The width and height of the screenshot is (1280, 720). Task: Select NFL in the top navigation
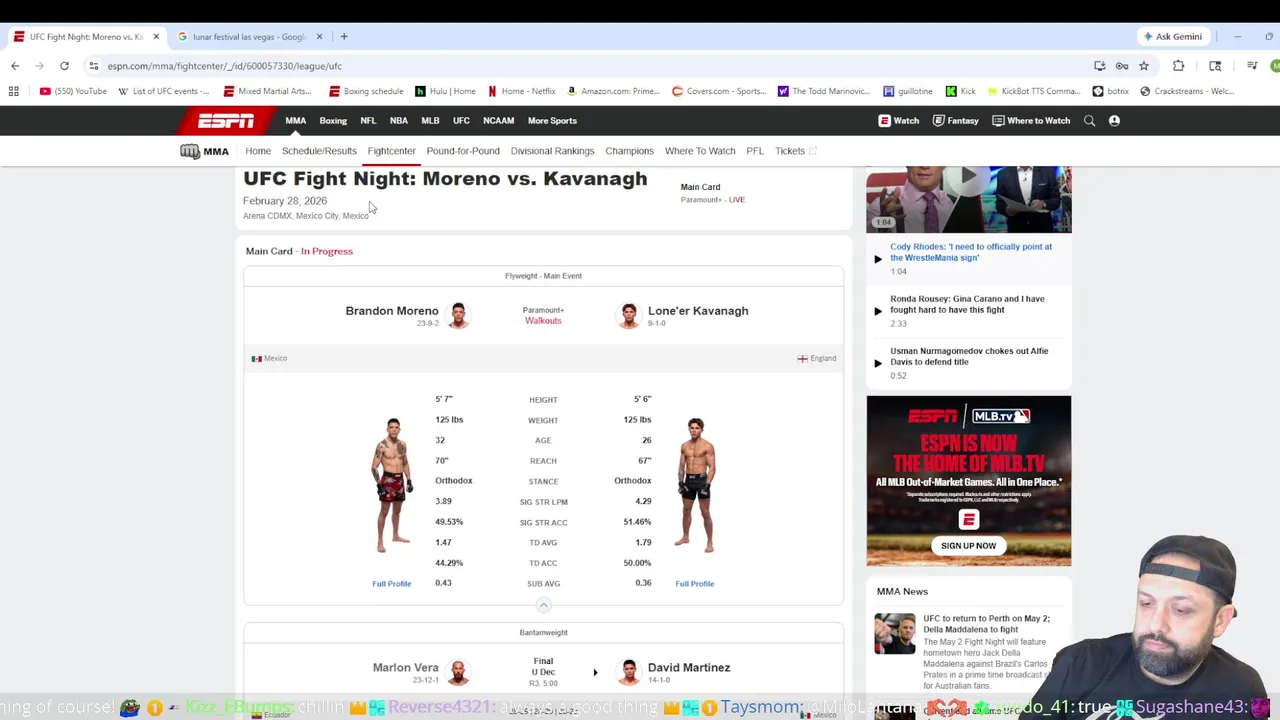[368, 121]
